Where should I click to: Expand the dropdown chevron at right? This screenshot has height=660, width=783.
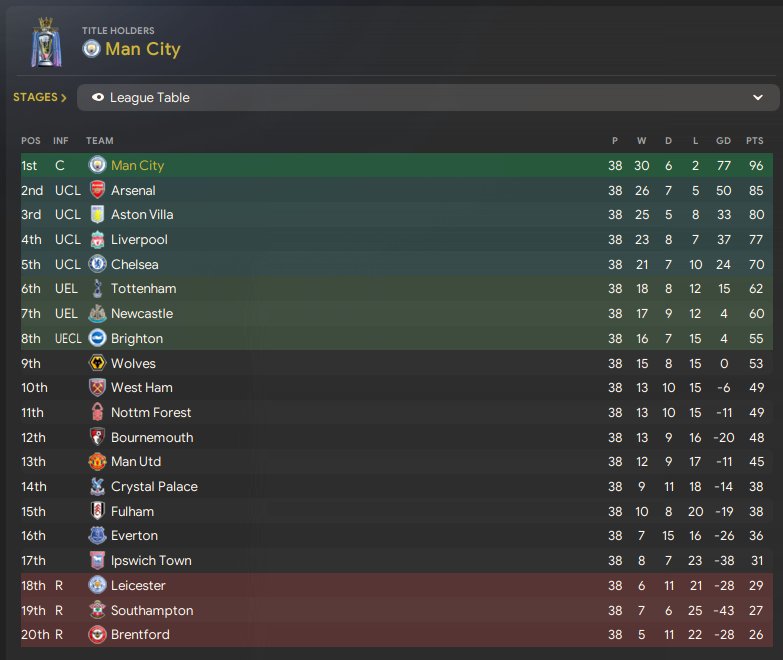pos(758,98)
